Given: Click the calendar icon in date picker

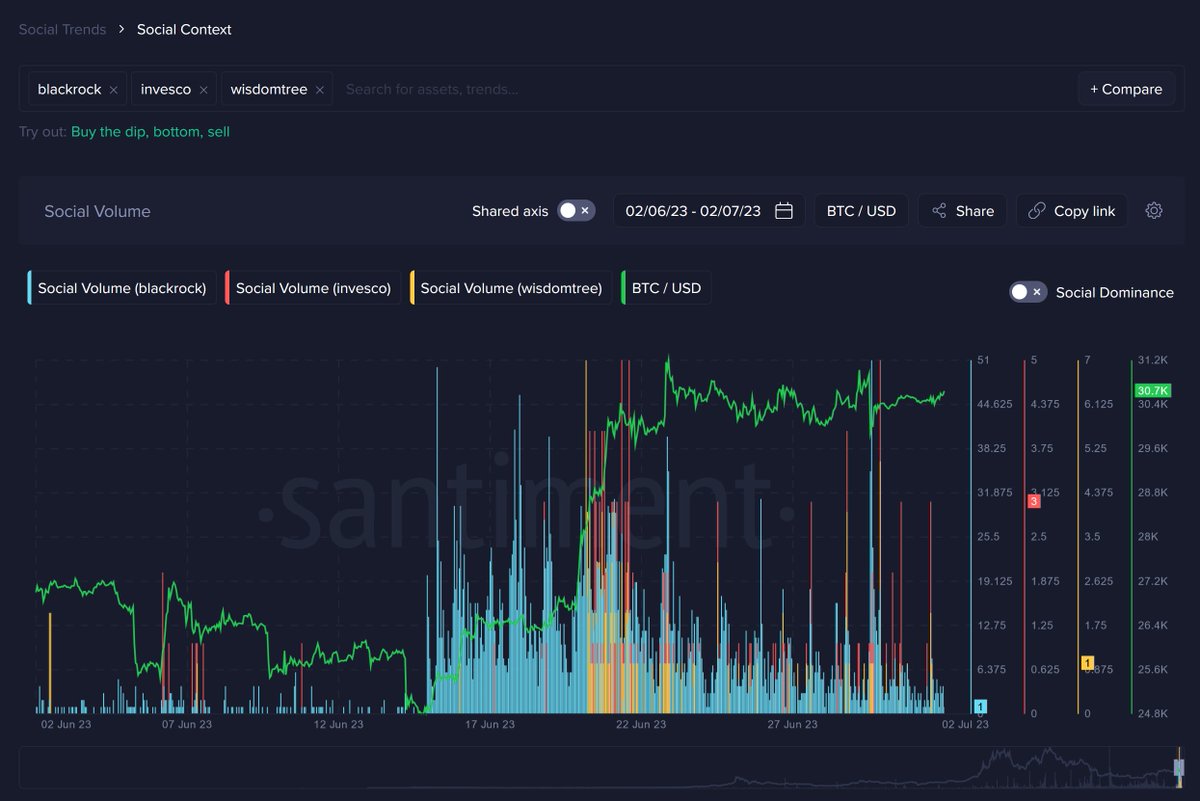Looking at the screenshot, I should [x=784, y=211].
